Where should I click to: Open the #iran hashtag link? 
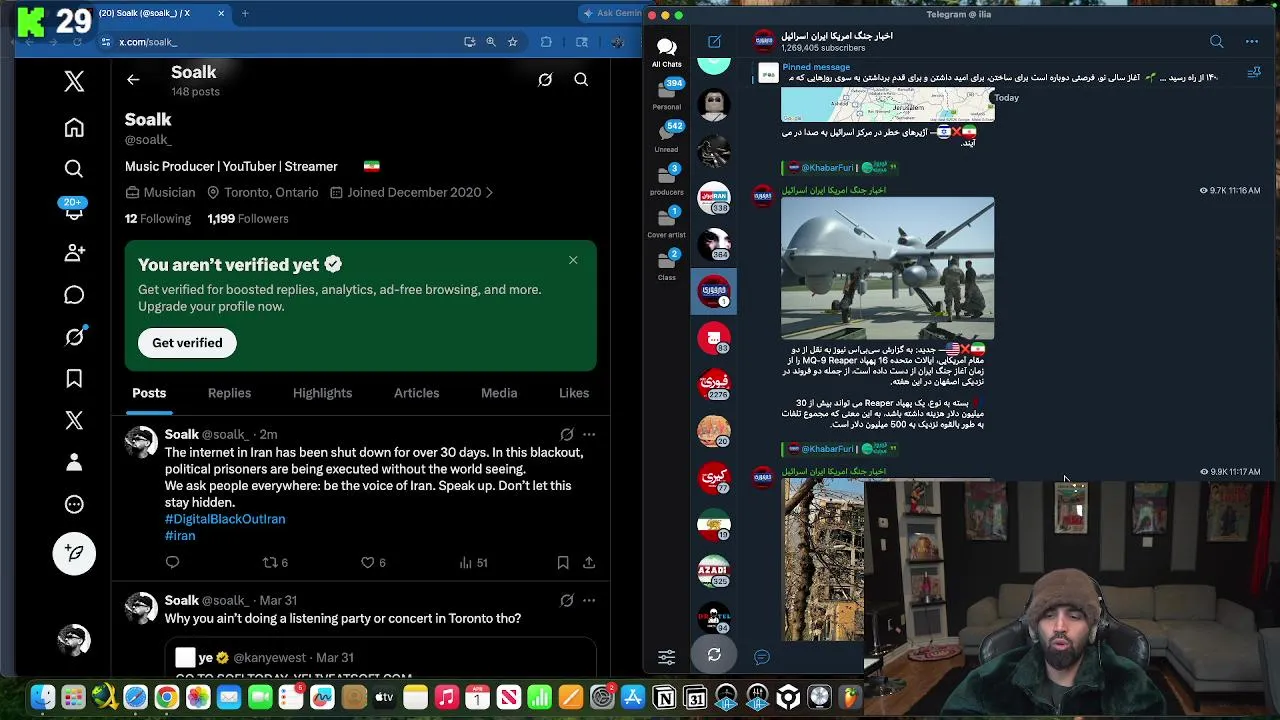pyautogui.click(x=180, y=536)
